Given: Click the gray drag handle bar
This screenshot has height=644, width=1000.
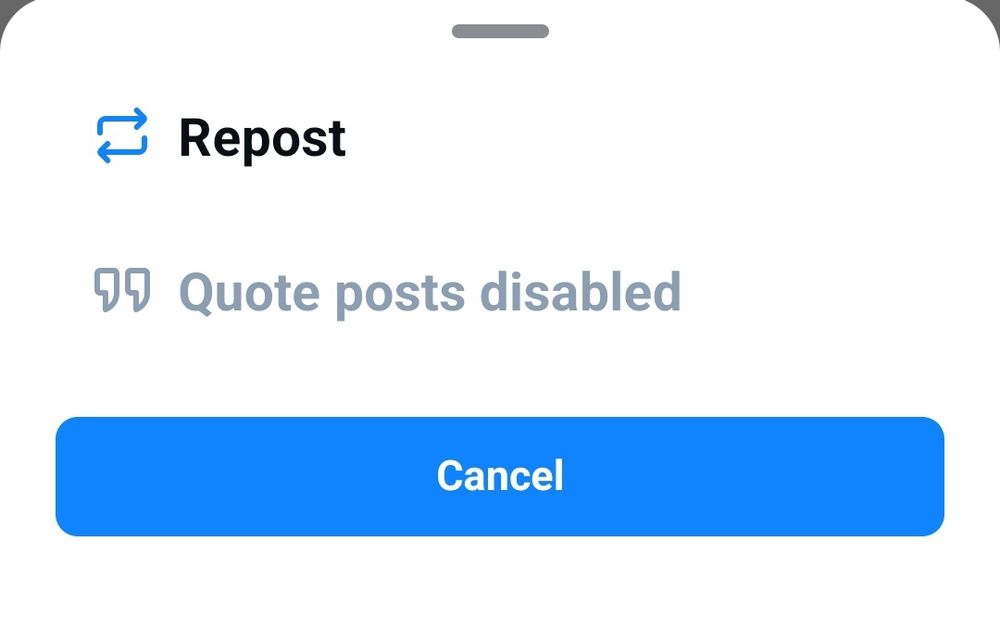Looking at the screenshot, I should tap(500, 31).
